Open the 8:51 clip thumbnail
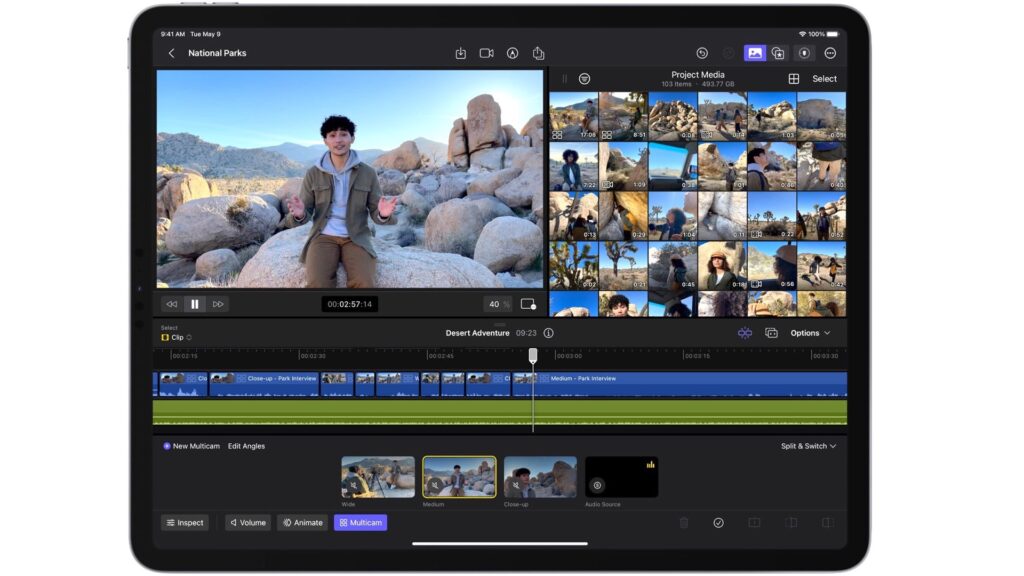 coord(623,116)
